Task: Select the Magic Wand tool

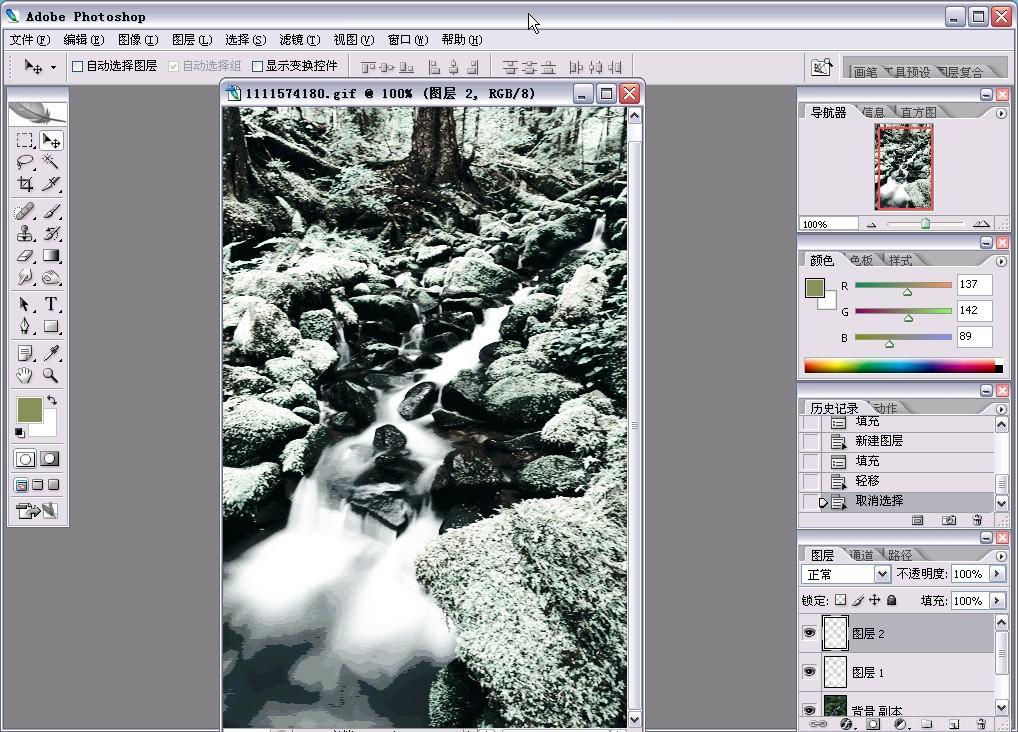Action: tap(51, 162)
